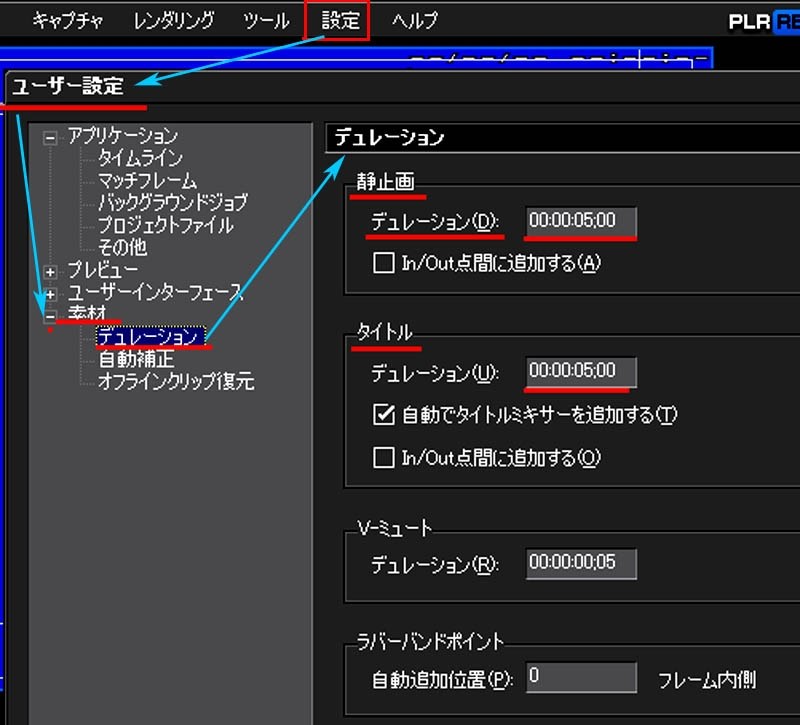Screen dimensions: 800x725
Task: Click the V-ミュート duration field
Action: pos(581,563)
